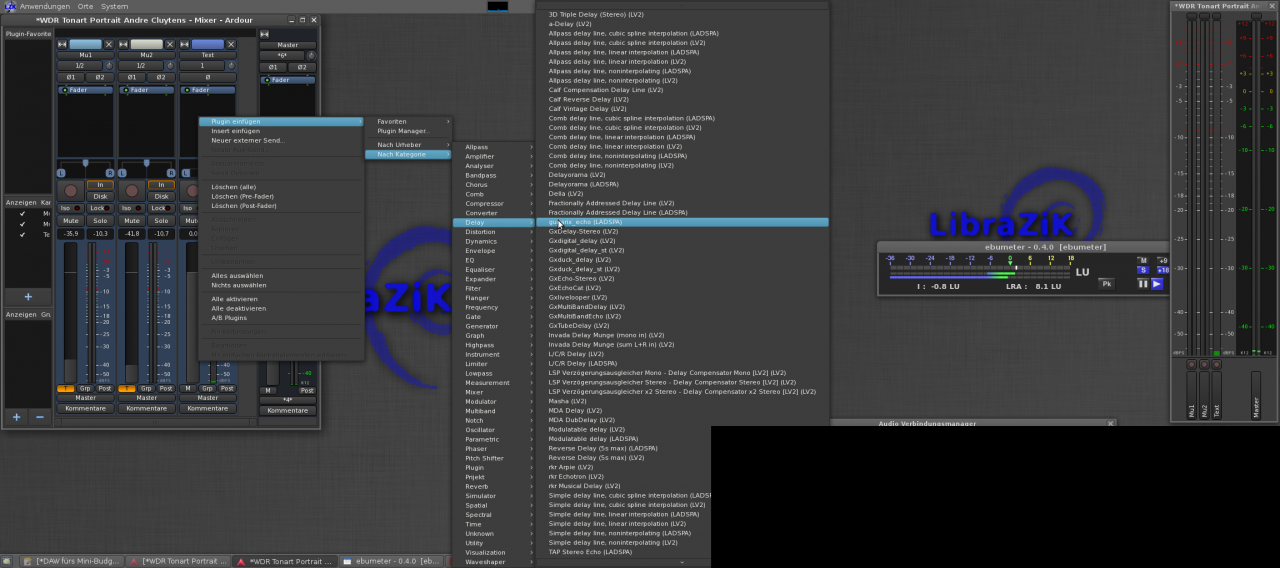Click scroll-down arrow below the delay plugin list

pos(683,562)
